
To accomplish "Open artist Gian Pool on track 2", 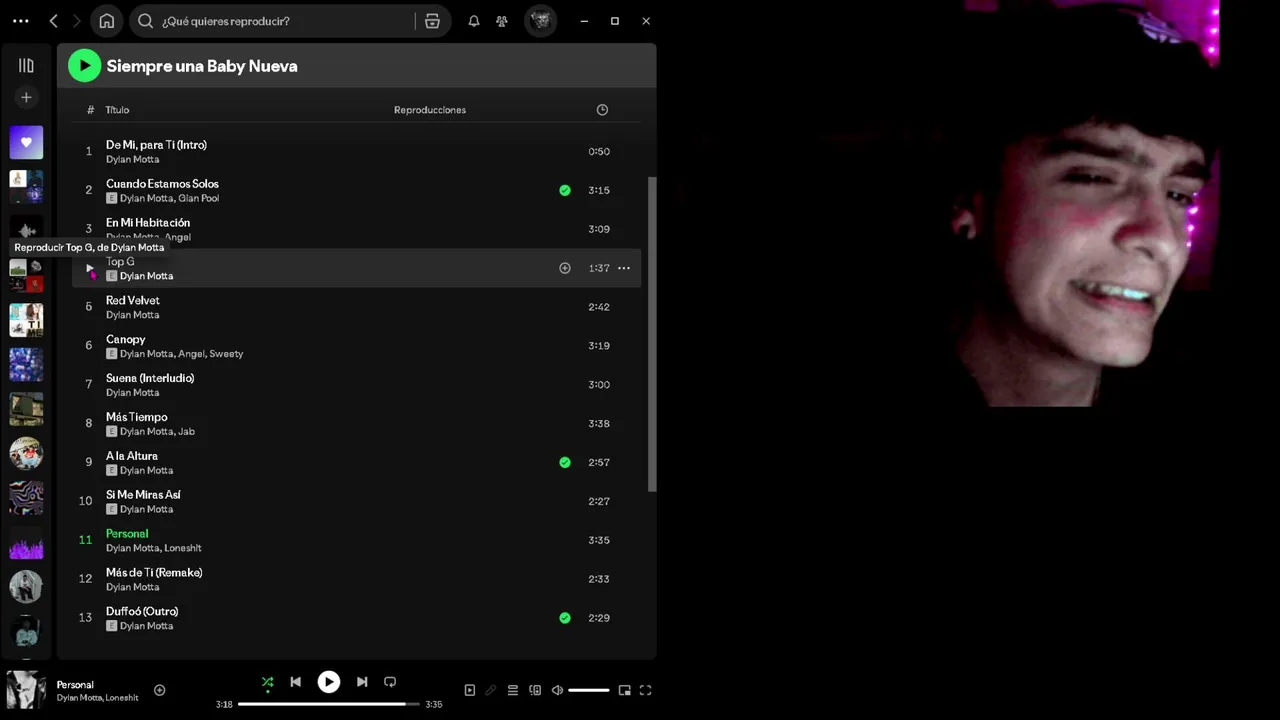I will tap(198, 198).
